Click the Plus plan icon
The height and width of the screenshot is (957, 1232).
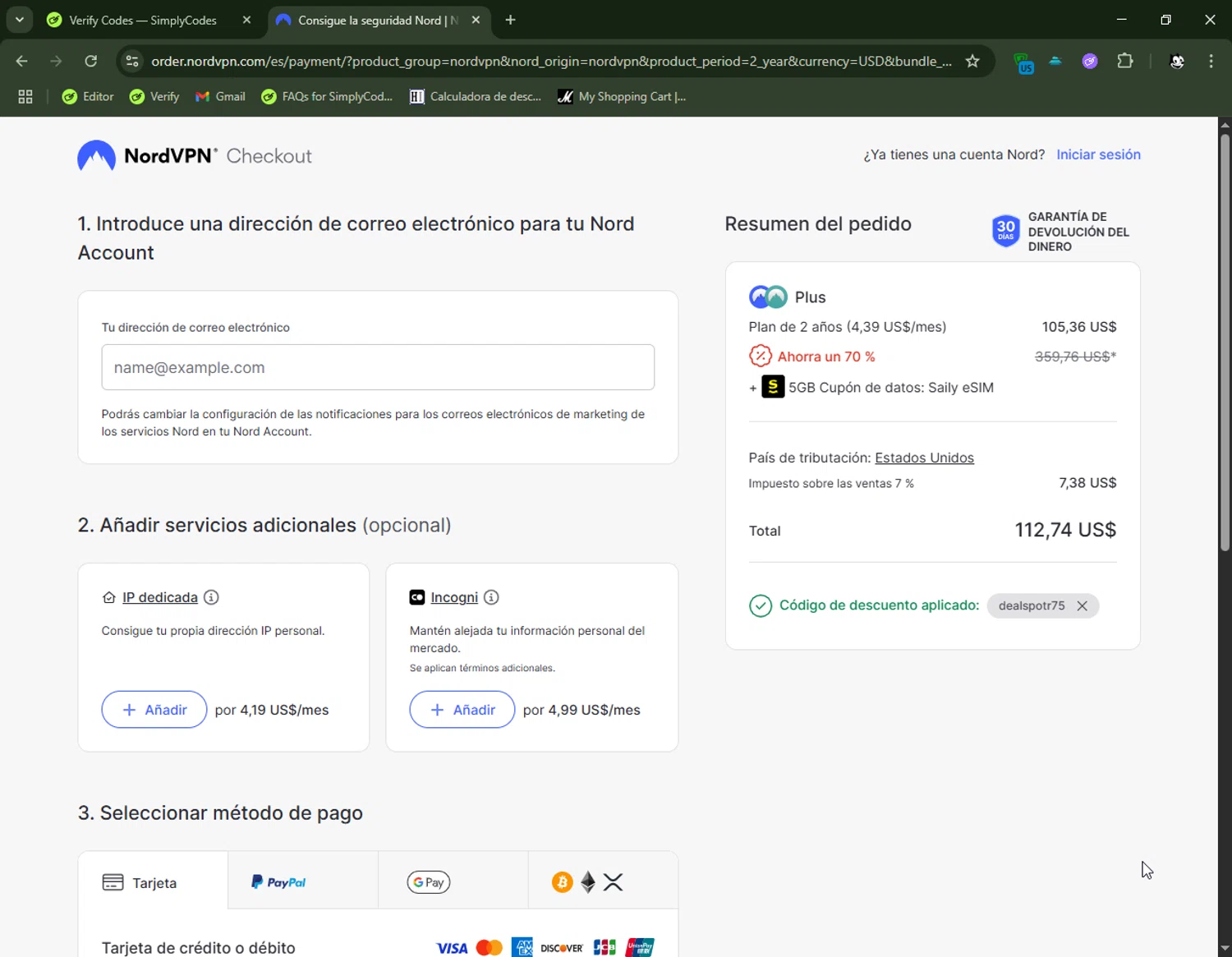click(x=768, y=297)
